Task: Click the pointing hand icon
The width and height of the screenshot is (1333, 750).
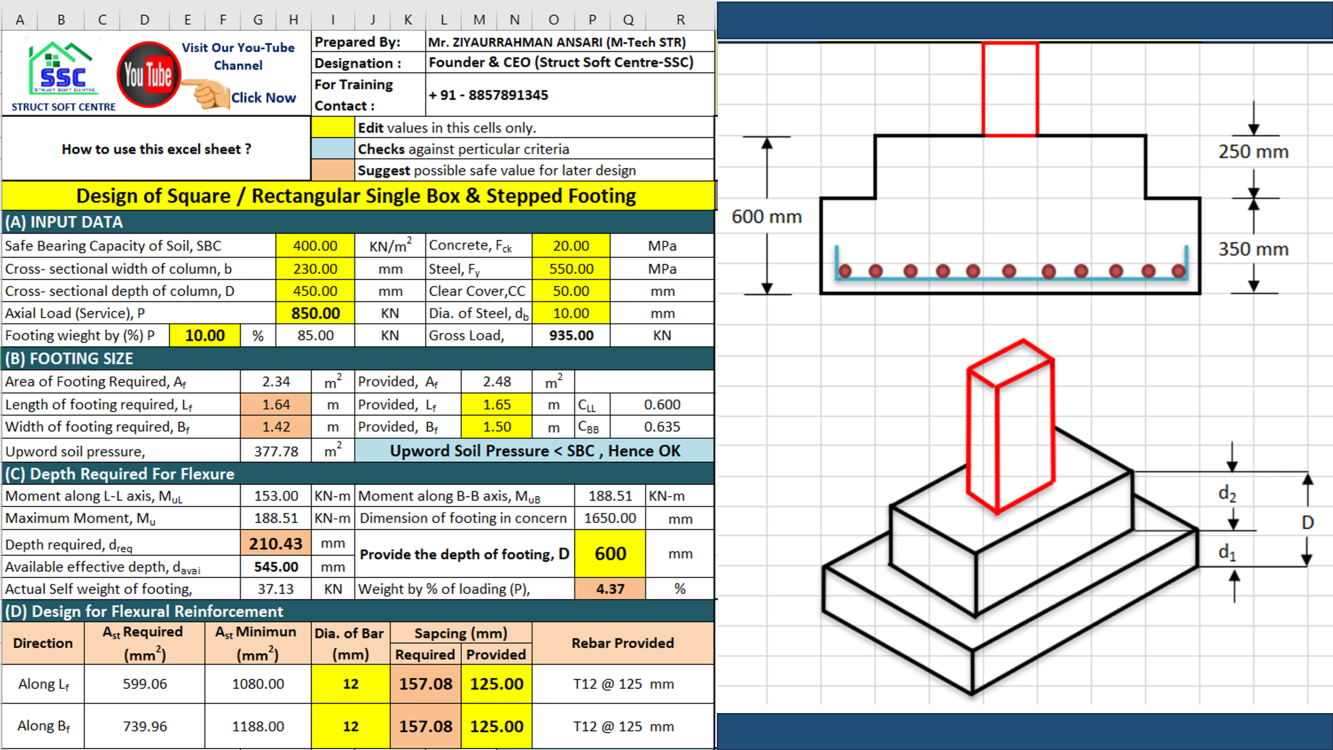Action: point(210,95)
